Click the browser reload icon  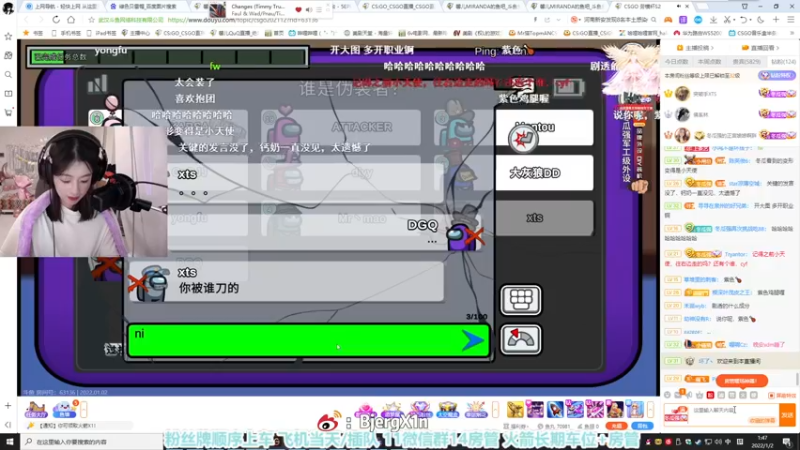point(56,20)
